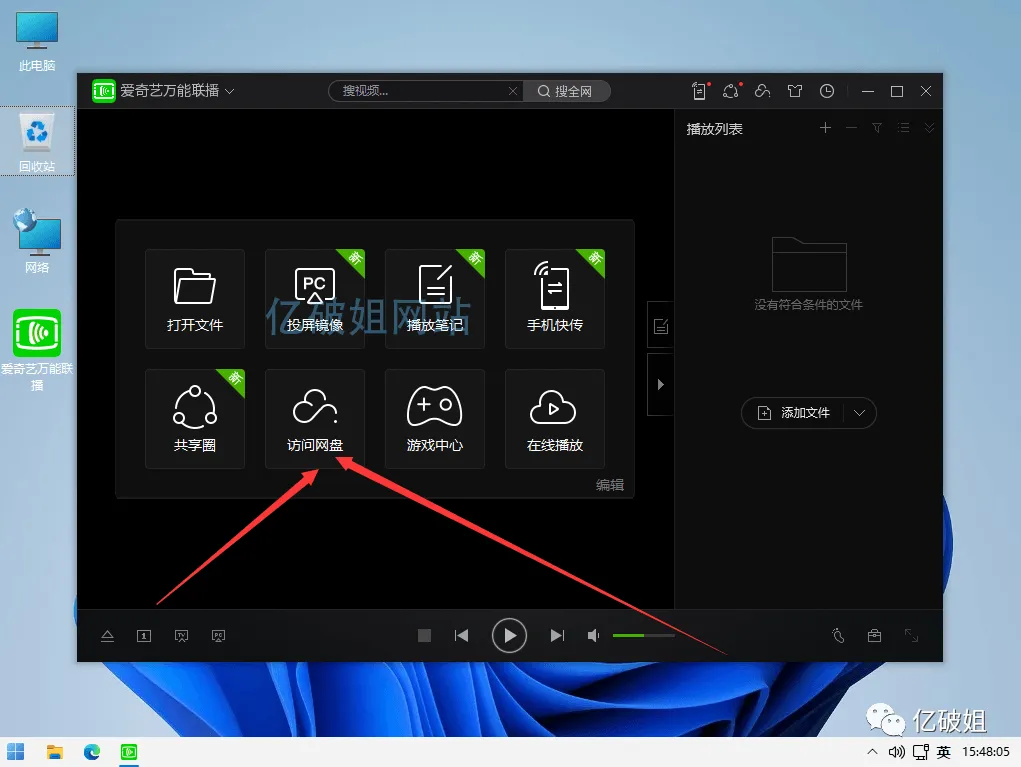The width and height of the screenshot is (1021, 767).
Task: Click the PC mirror icon in control bar
Action: point(219,635)
